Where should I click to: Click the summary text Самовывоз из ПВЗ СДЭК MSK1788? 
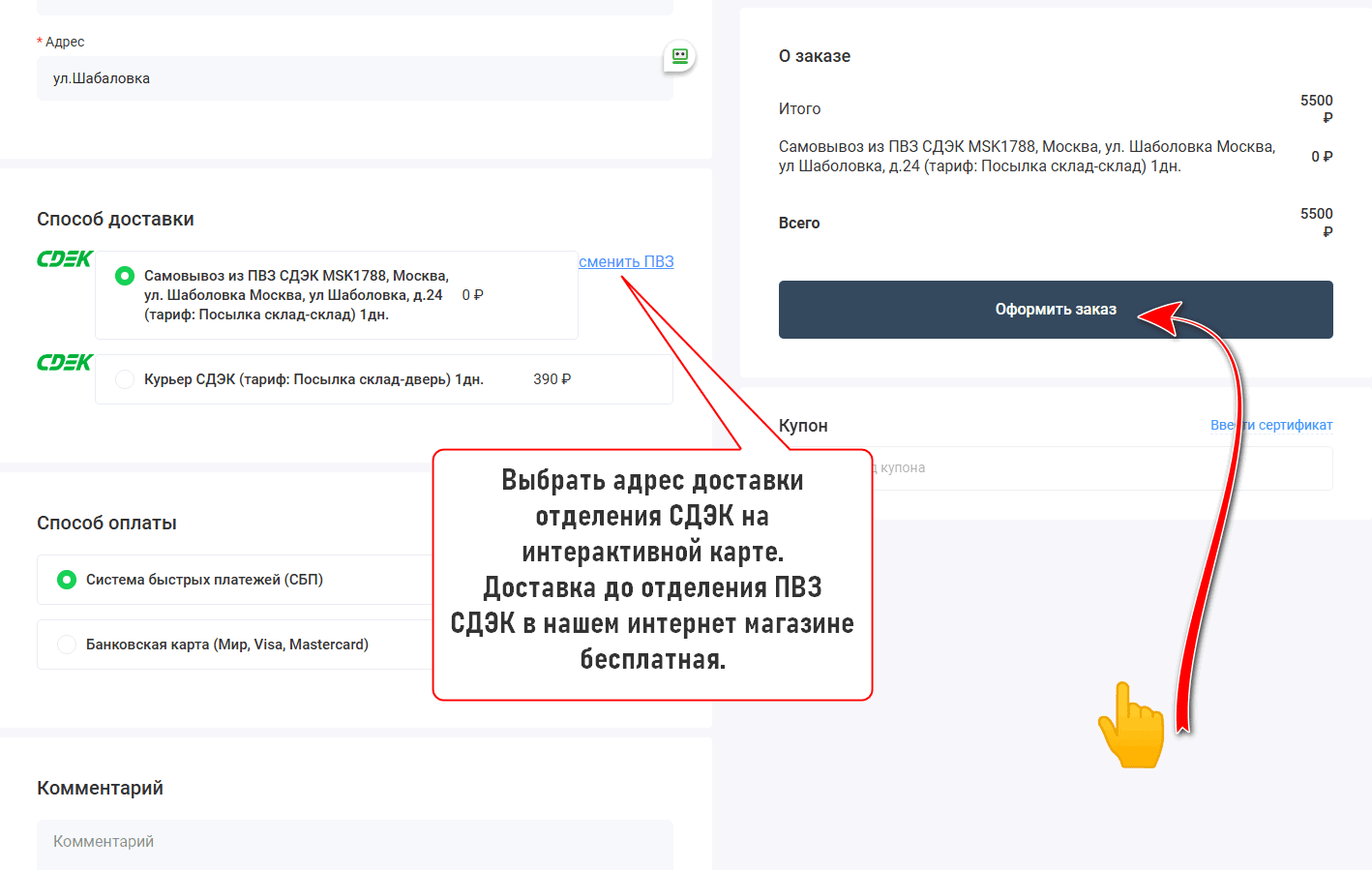point(1027,157)
